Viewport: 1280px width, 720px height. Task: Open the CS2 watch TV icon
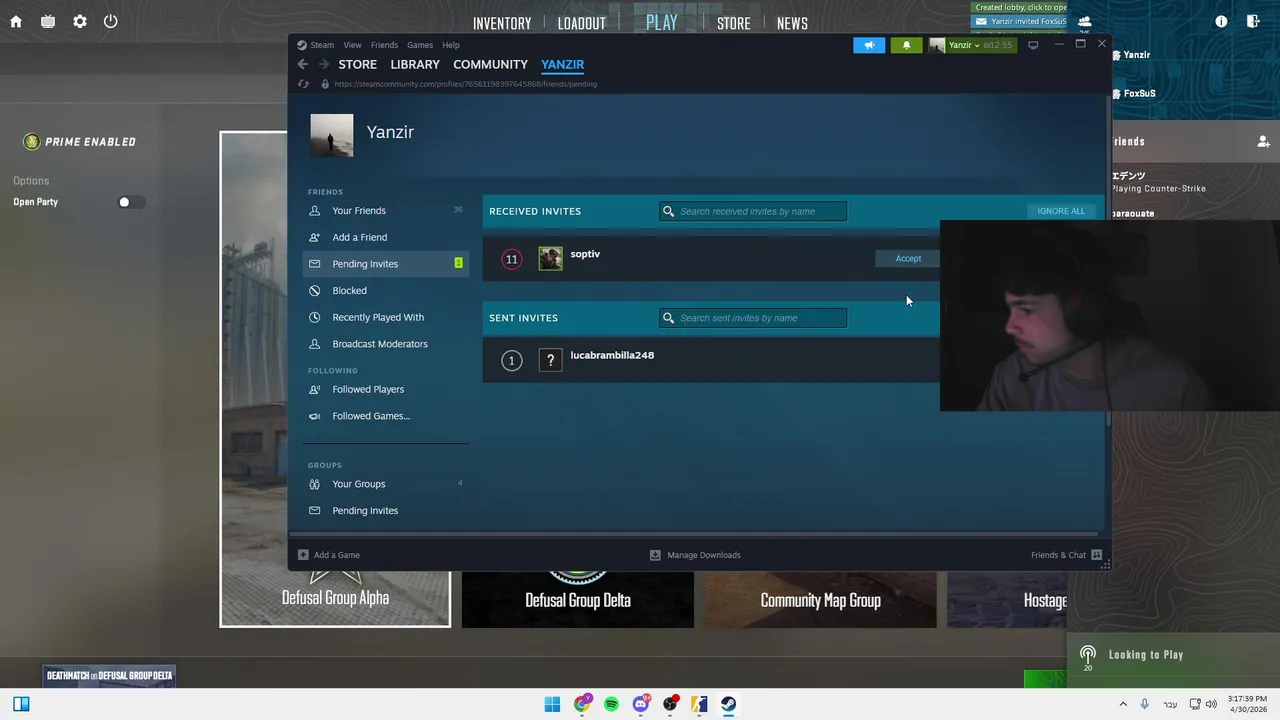tap(48, 21)
